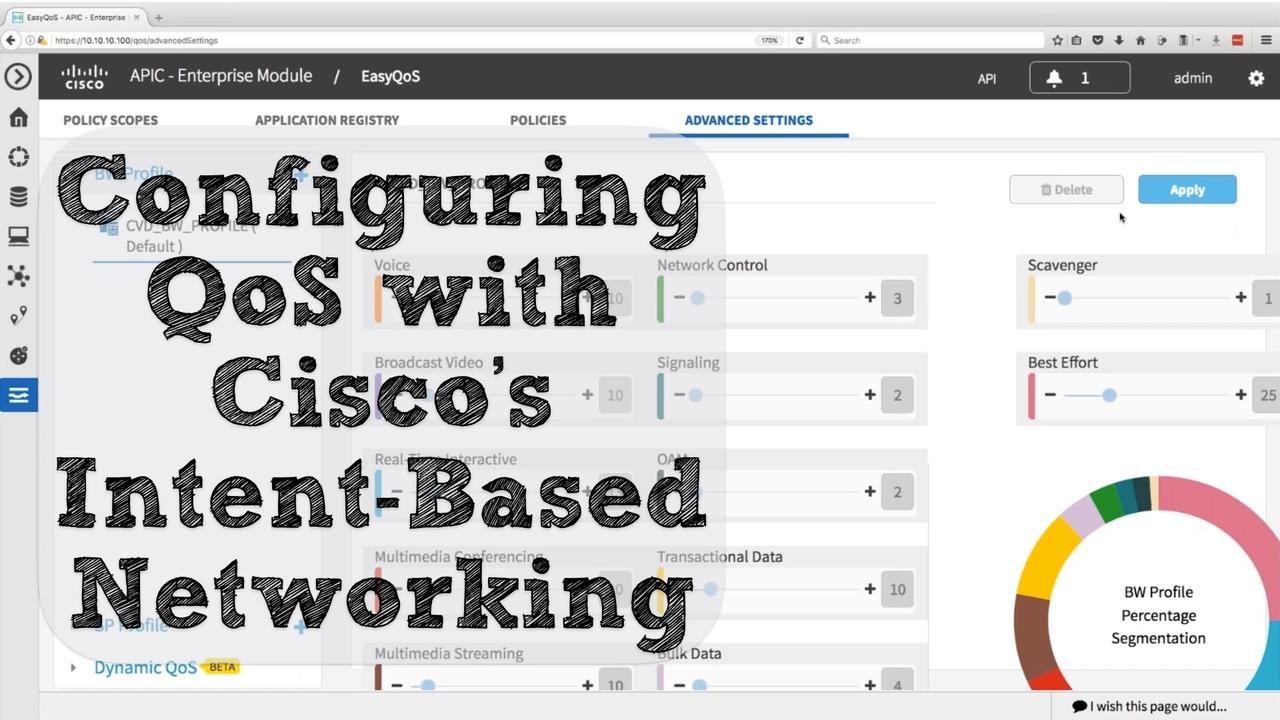Open the map pin path sidebar icon
This screenshot has height=720, width=1280.
point(18,316)
